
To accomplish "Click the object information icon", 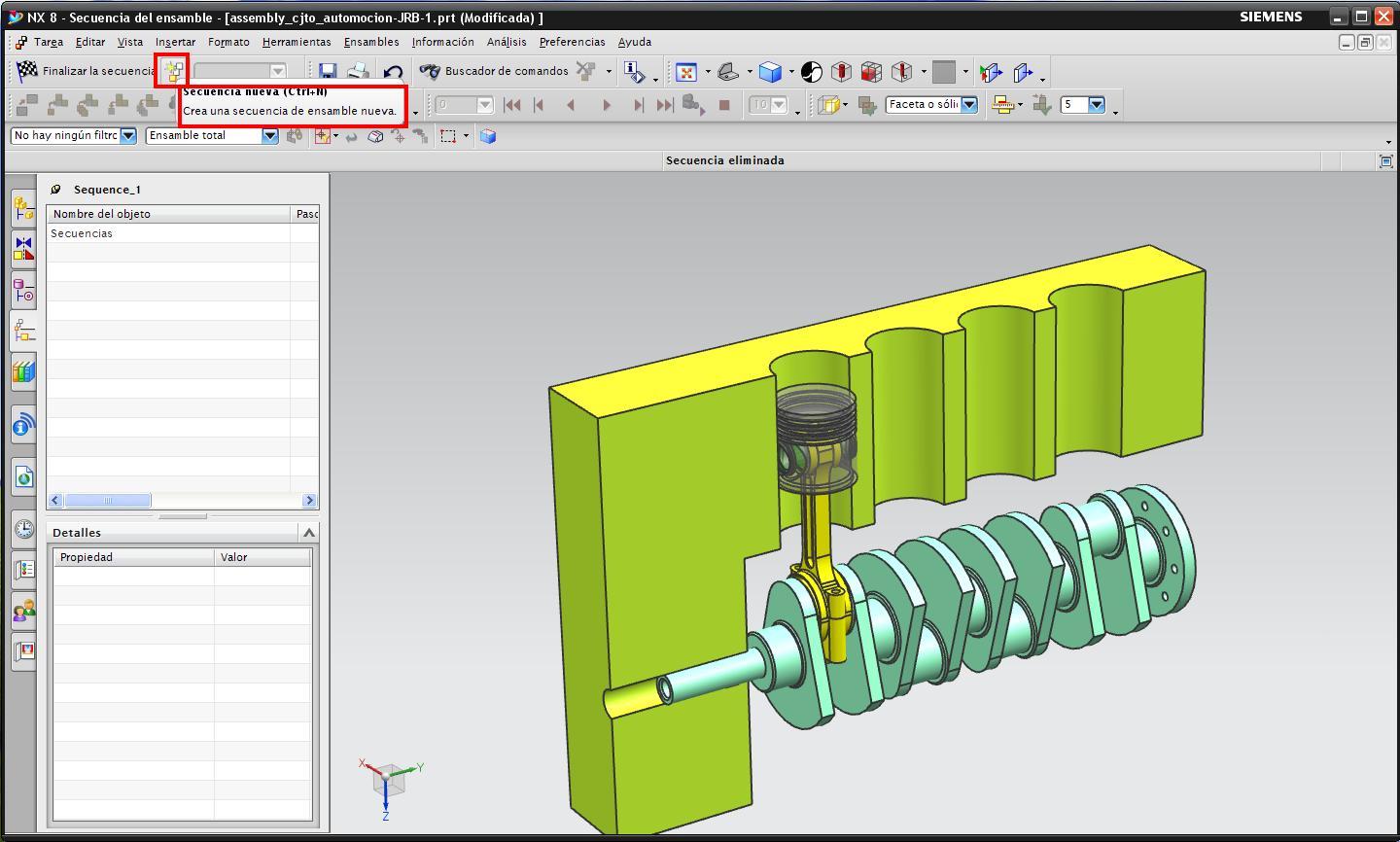I will [x=634, y=72].
